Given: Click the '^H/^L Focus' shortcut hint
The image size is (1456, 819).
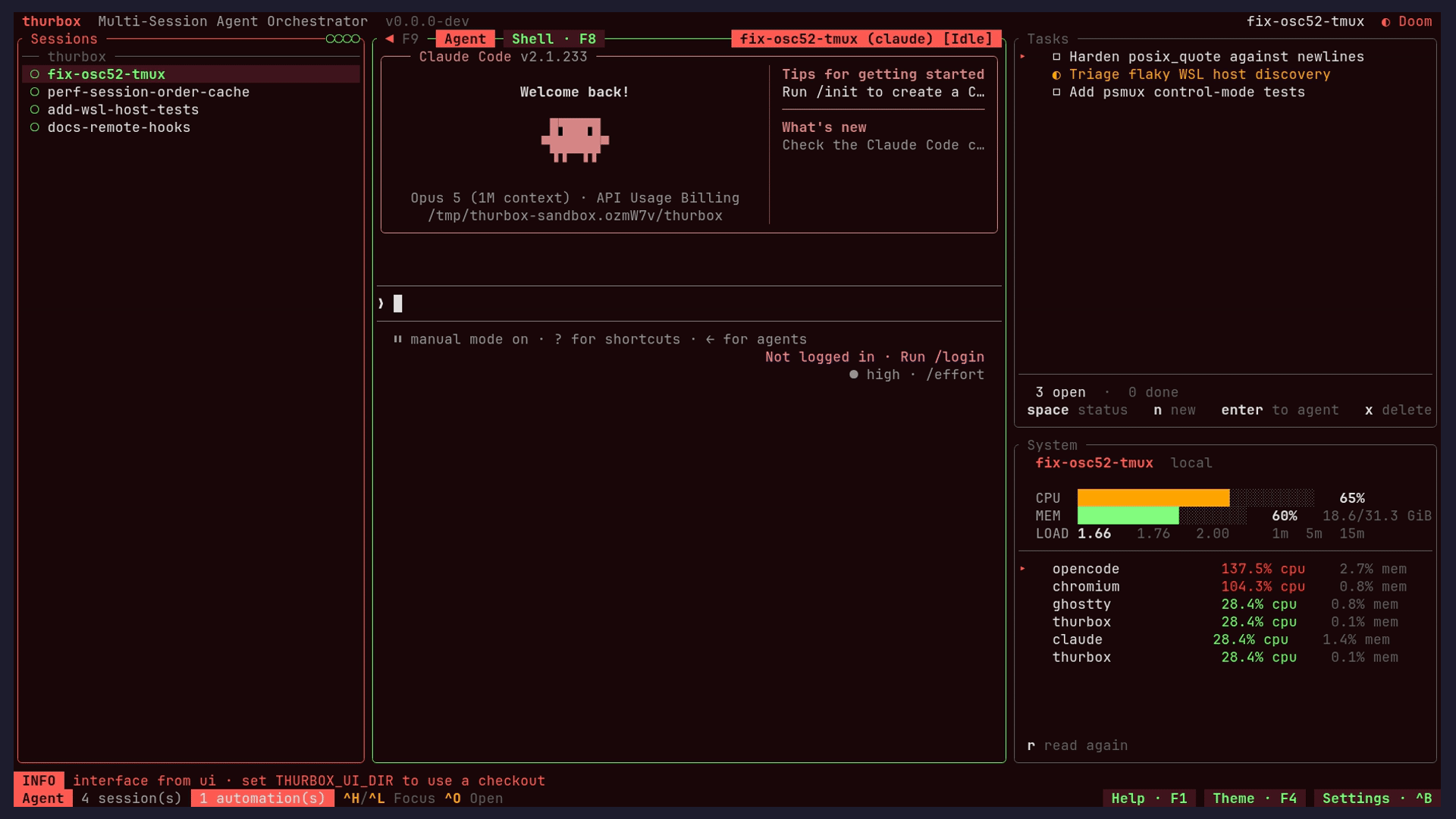Looking at the screenshot, I should [389, 799].
